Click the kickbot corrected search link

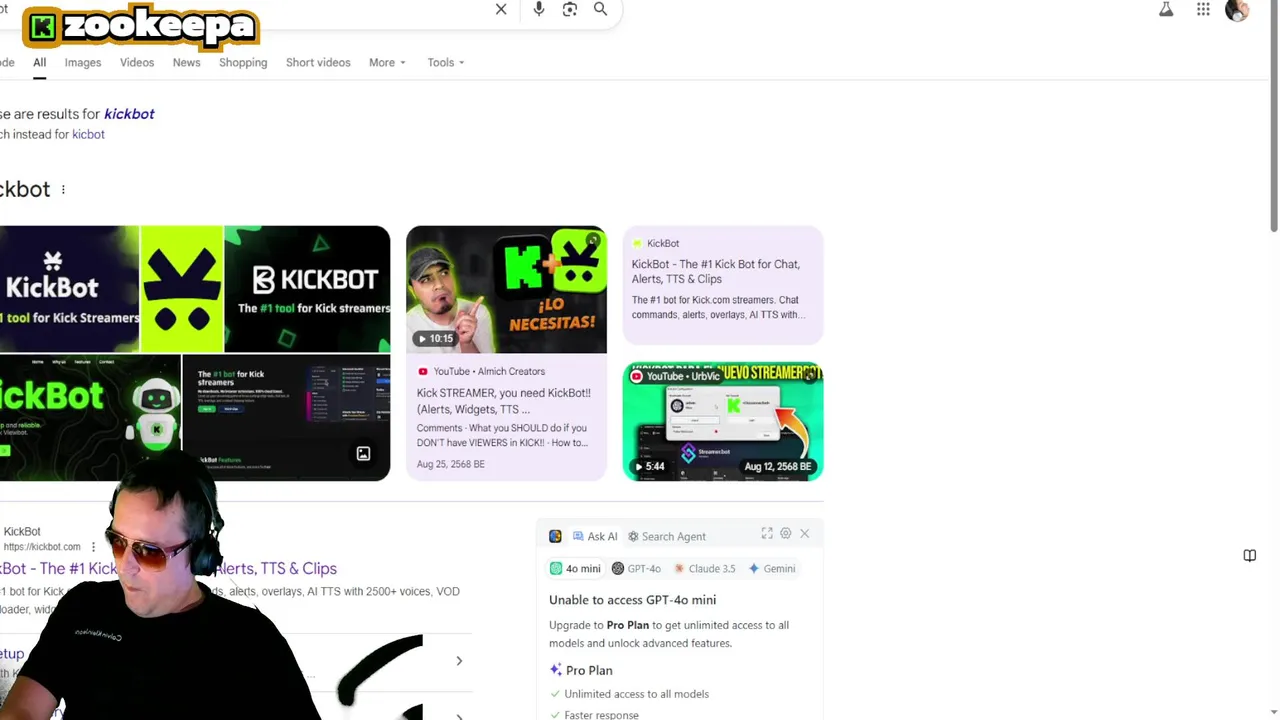pos(129,114)
